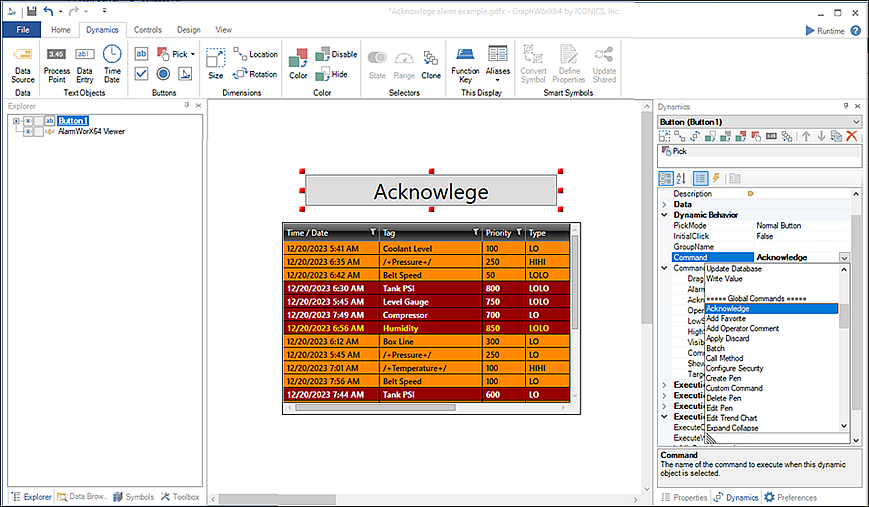Toggle the lock box beside AlarmWorX64 Viewer
This screenshot has height=507, width=869.
click(x=38, y=131)
